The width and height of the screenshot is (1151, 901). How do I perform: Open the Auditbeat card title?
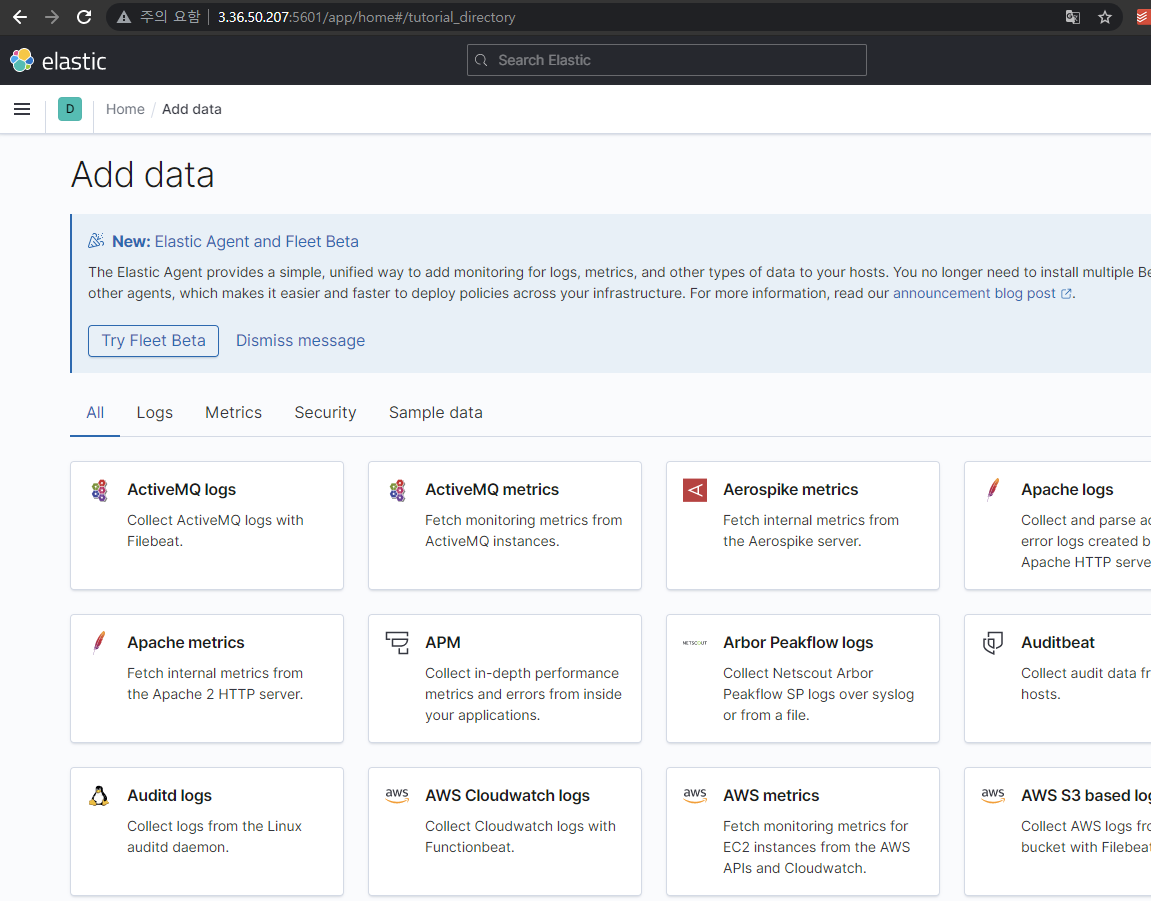pyautogui.click(x=1058, y=643)
